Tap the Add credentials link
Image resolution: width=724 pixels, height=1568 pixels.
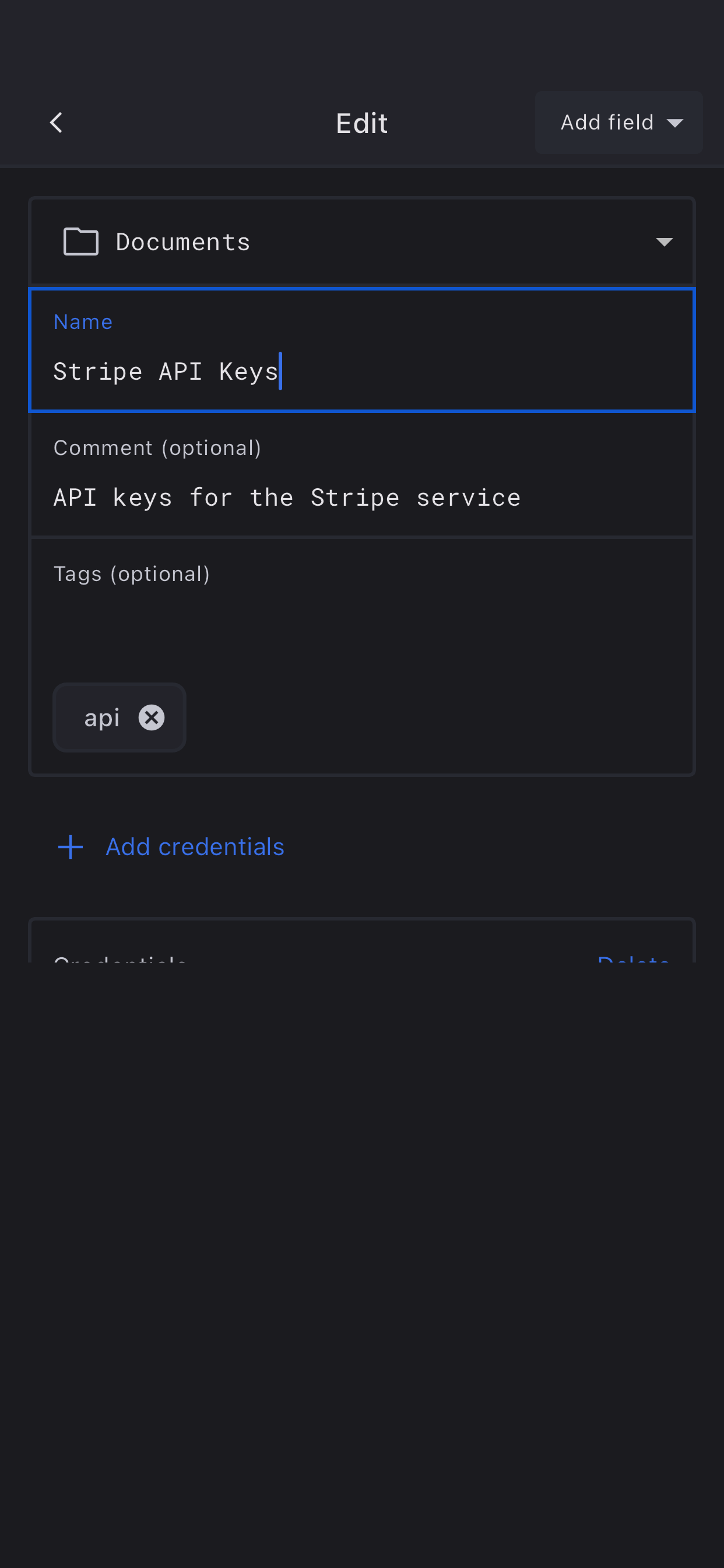[195, 846]
